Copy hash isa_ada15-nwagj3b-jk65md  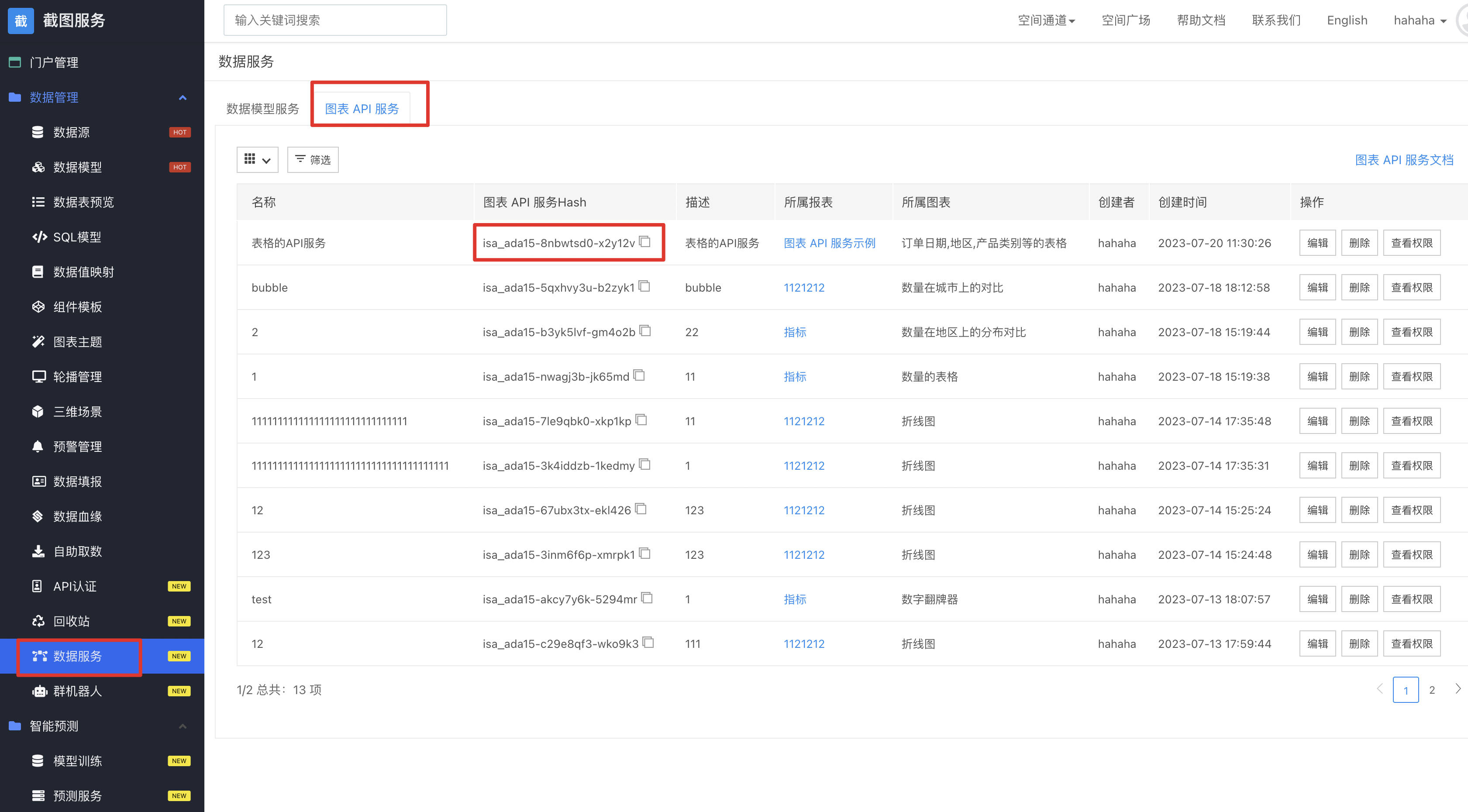pos(639,375)
